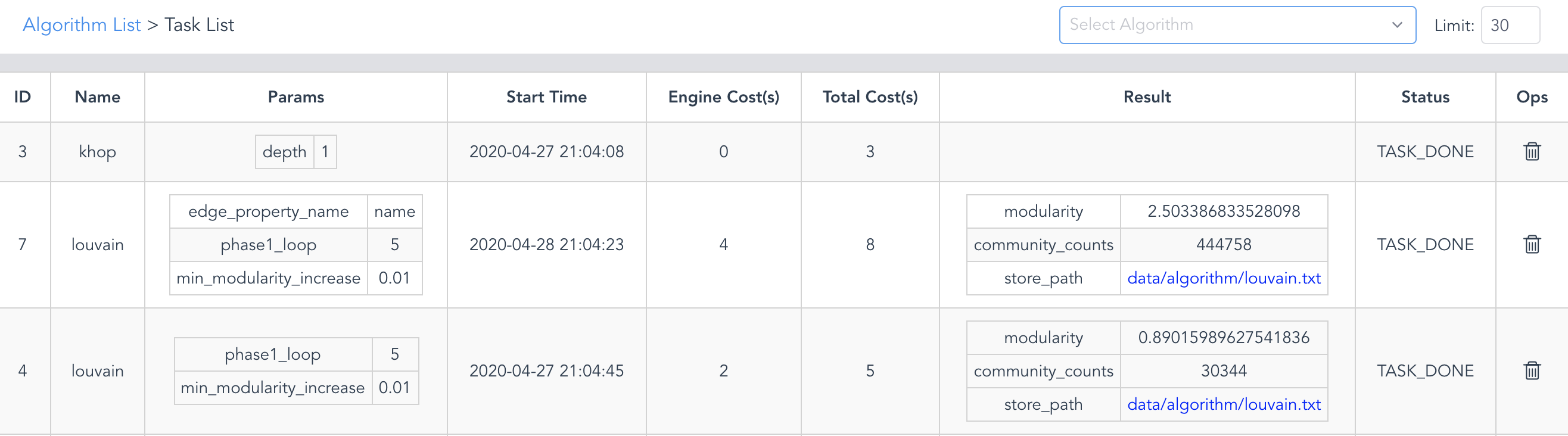The image size is (1568, 436).
Task: Focus the Limit input field showing 30
Action: click(1510, 25)
